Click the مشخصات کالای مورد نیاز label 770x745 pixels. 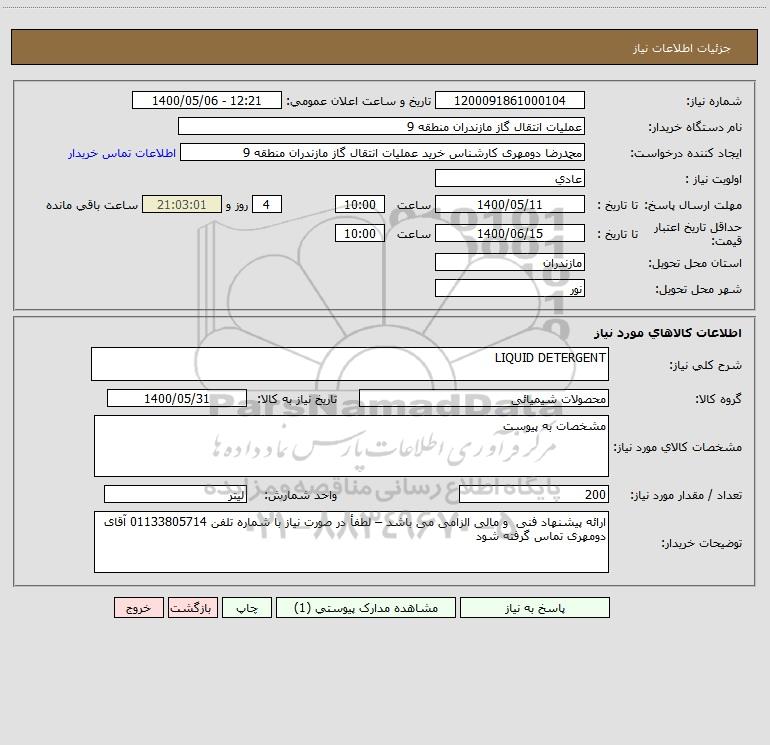(x=678, y=447)
